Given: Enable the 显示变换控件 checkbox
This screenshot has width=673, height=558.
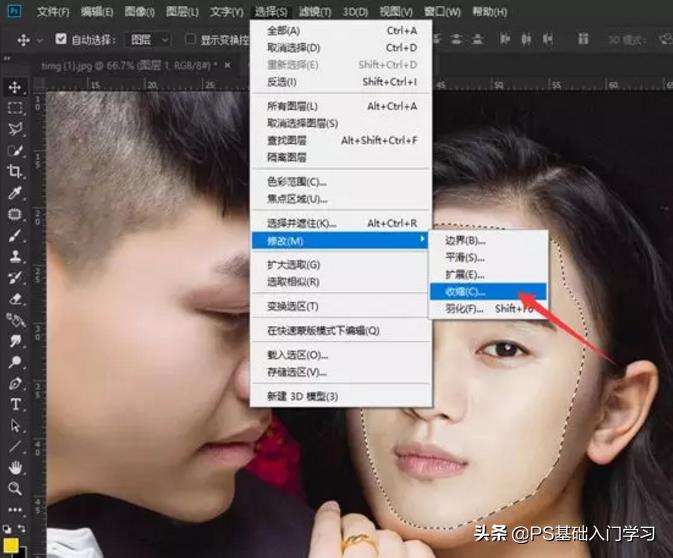Looking at the screenshot, I should pos(191,40).
